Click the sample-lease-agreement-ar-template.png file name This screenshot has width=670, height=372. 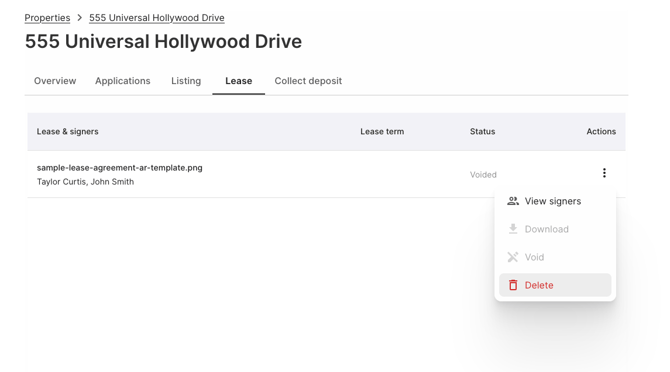[x=120, y=168]
